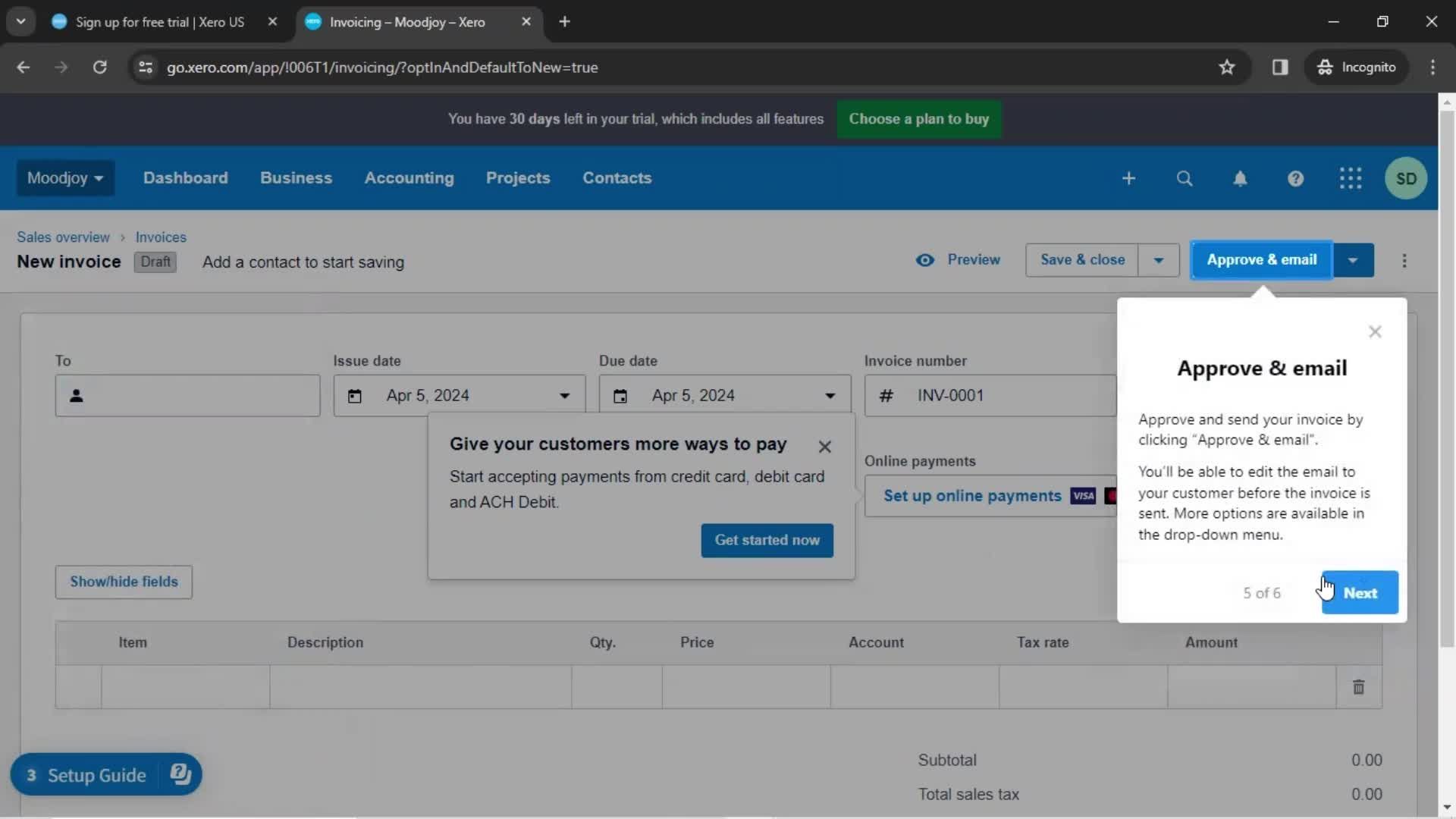Expand the Save & close dropdown arrow
Image resolution: width=1456 pixels, height=819 pixels.
click(x=1158, y=260)
